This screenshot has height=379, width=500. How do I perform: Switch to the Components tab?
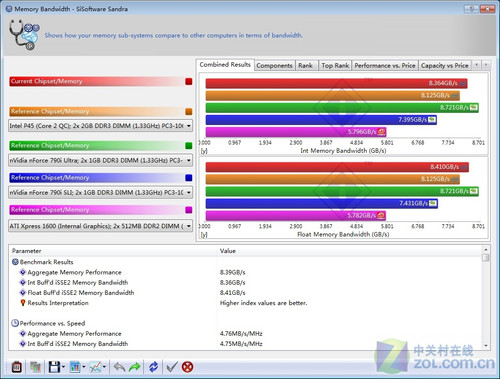point(274,65)
